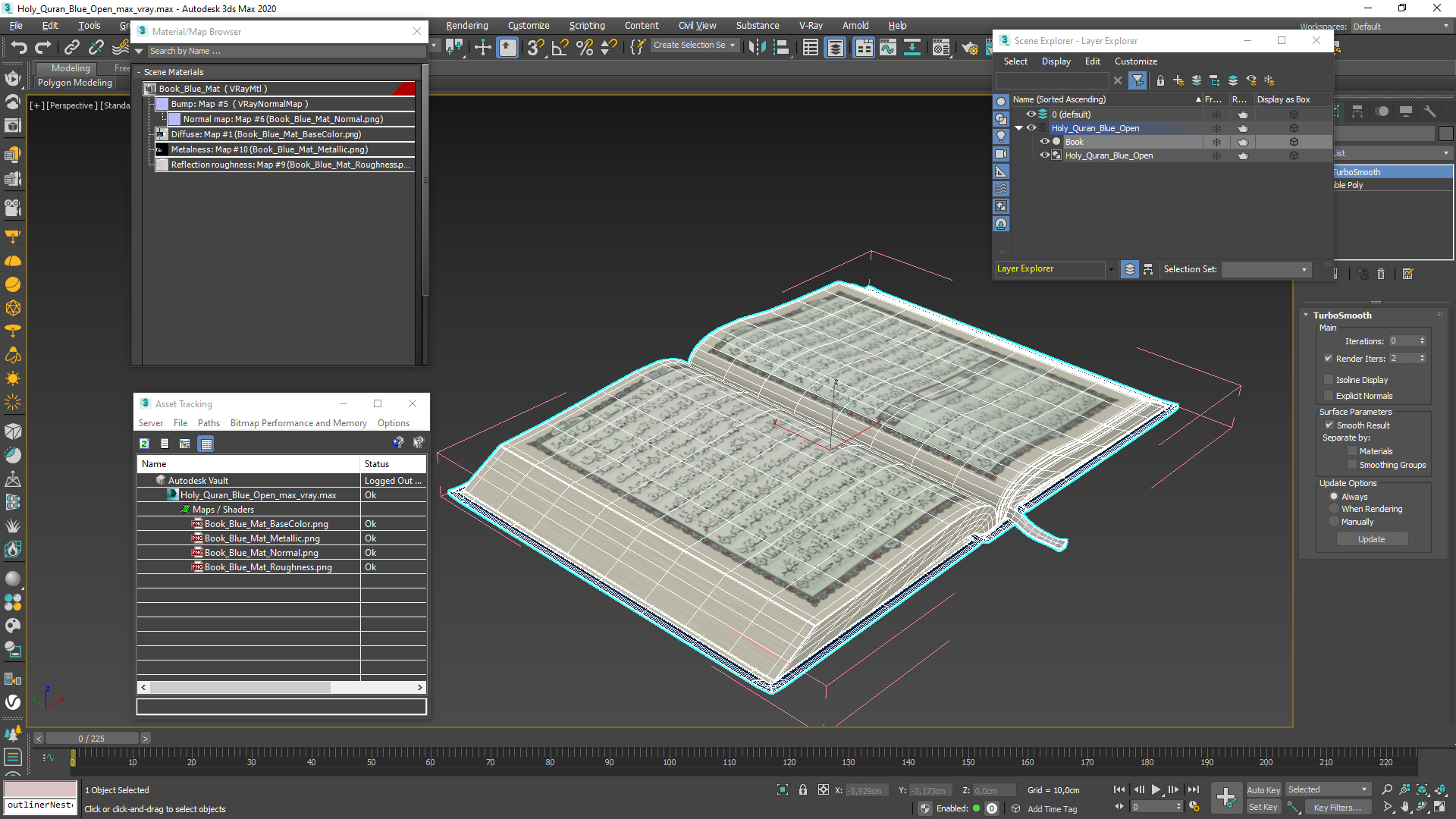This screenshot has width=1456, height=819.
Task: Toggle Layer Explorer icon in main toolbar
Action: (x=835, y=48)
